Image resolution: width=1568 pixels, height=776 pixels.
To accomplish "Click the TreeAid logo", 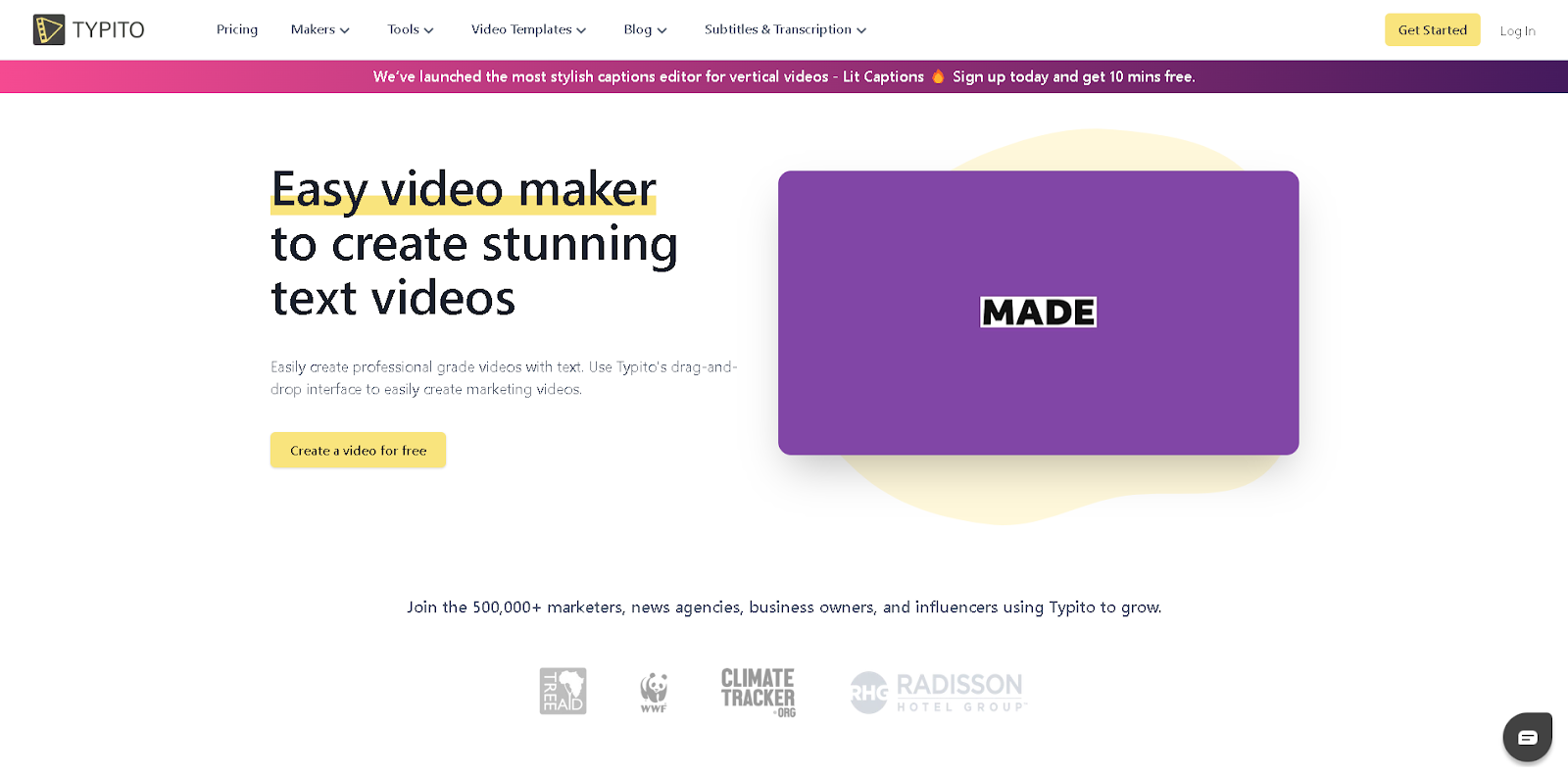I will click(x=563, y=691).
